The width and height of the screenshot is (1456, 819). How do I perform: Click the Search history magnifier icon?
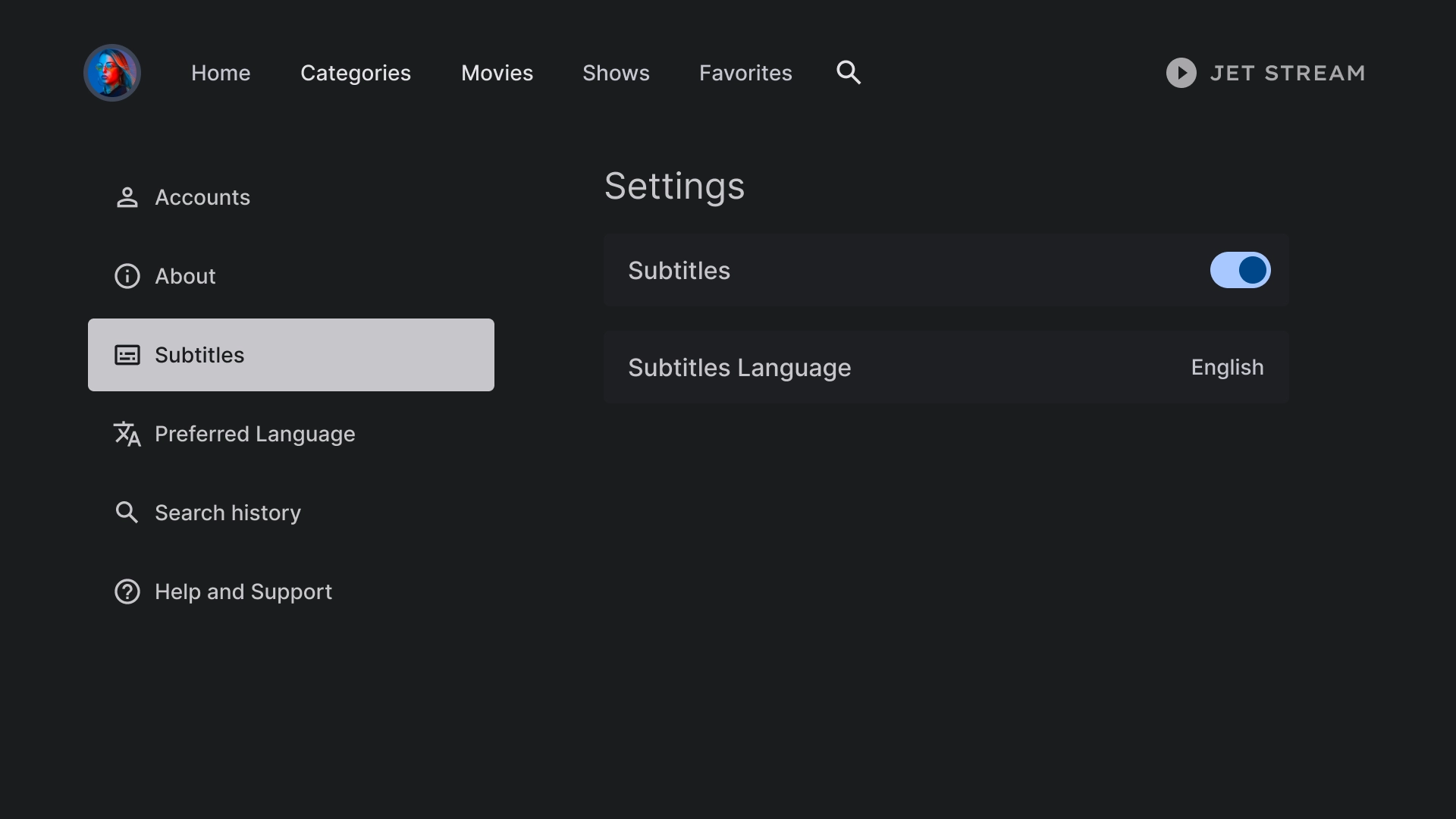pyautogui.click(x=127, y=512)
